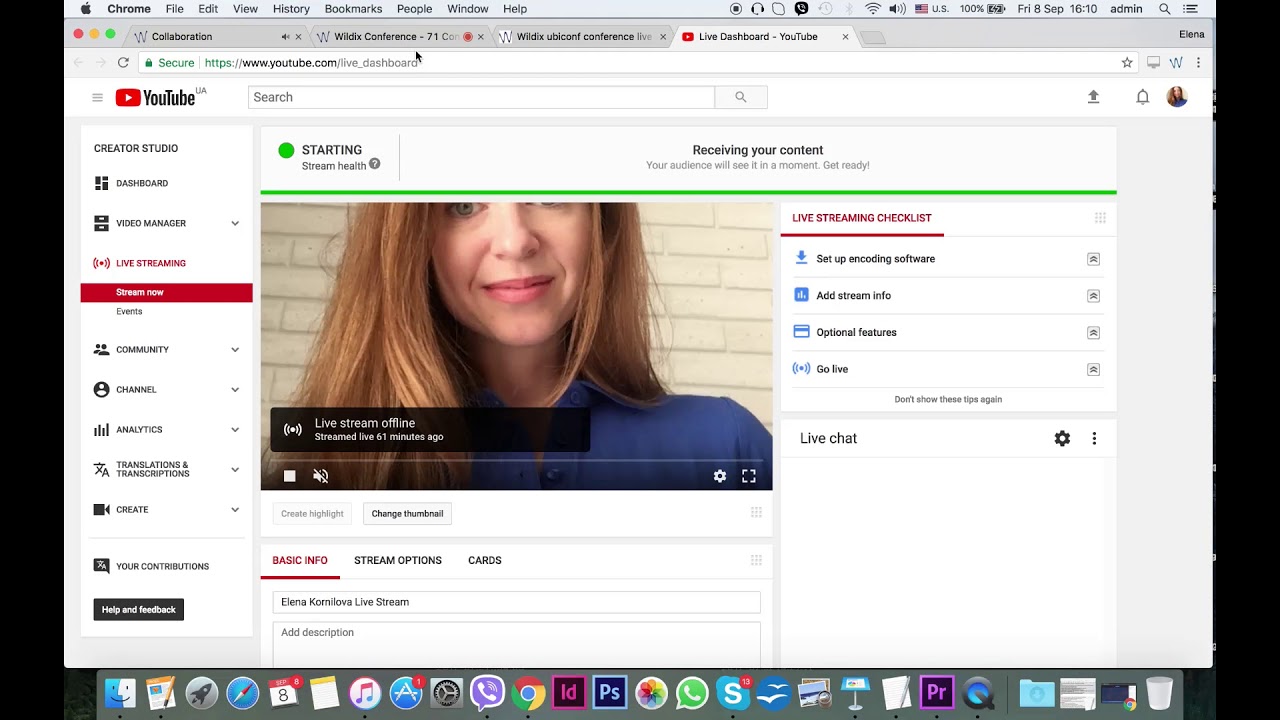This screenshot has width=1280, height=720.
Task: Enter fullscreen in the video player
Action: 748,476
